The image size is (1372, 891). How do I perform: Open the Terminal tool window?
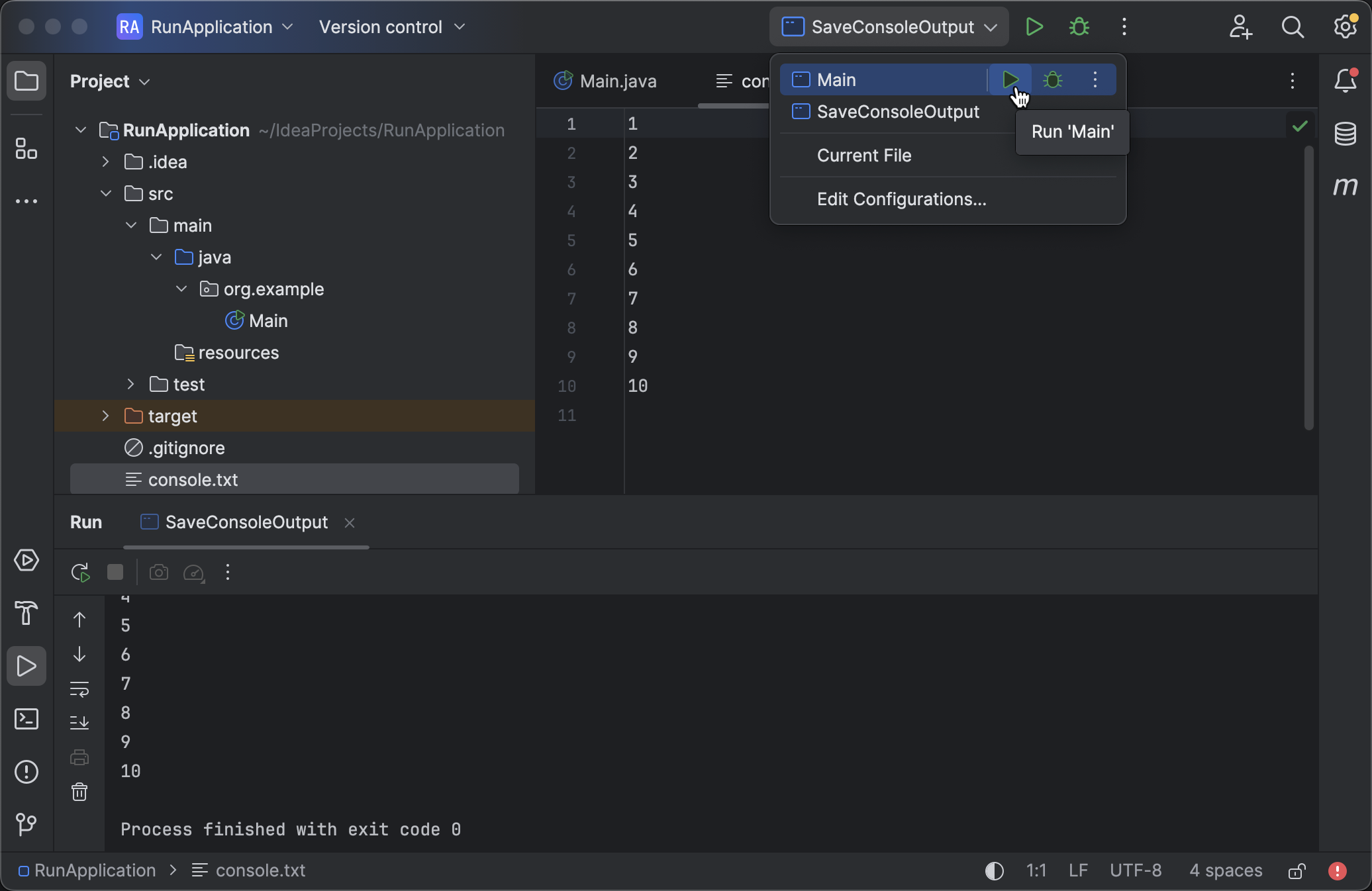tap(26, 719)
